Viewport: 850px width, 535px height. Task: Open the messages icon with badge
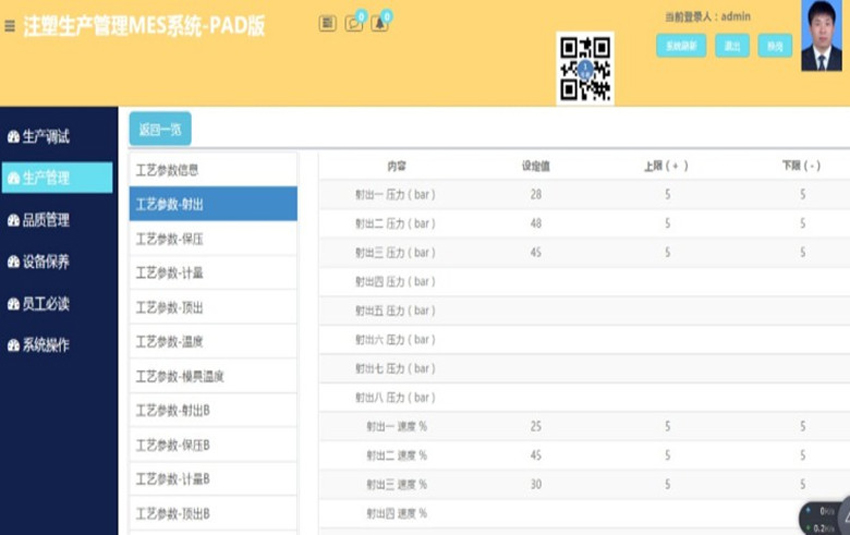point(353,23)
